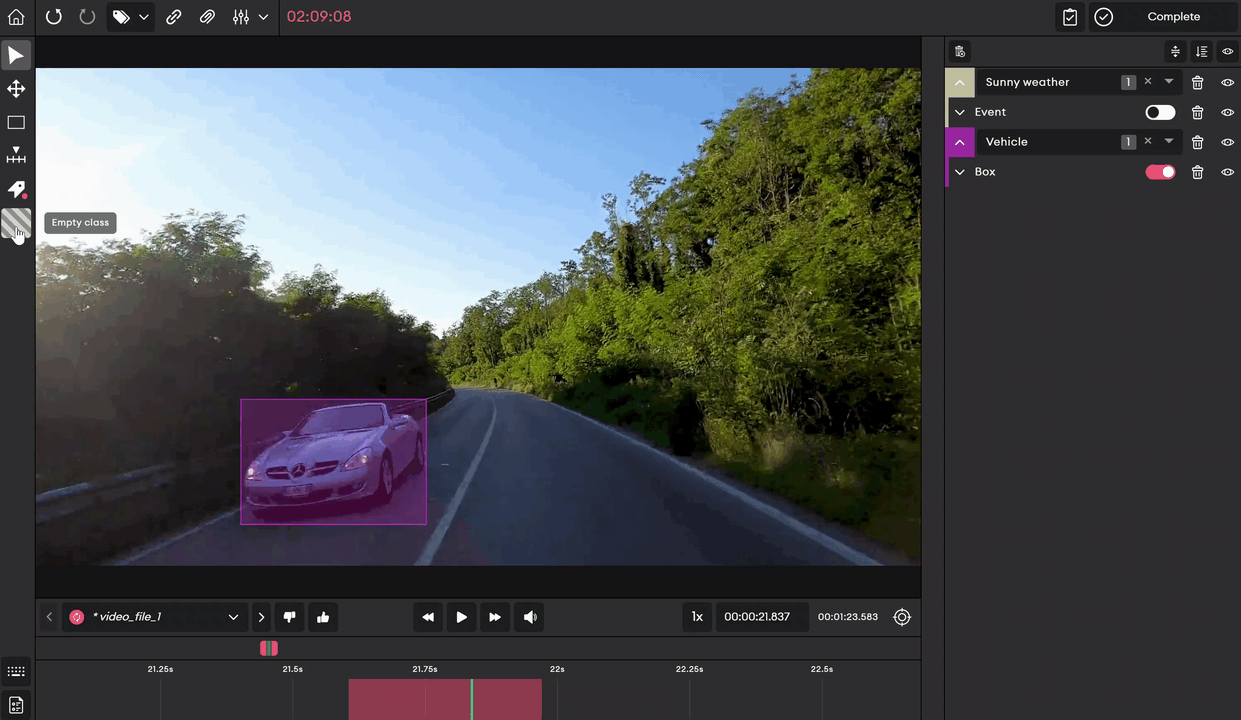Delete the Box item
1241x720 pixels.
click(x=1198, y=172)
